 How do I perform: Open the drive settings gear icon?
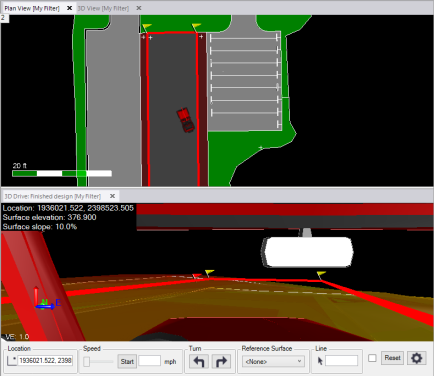click(x=416, y=358)
